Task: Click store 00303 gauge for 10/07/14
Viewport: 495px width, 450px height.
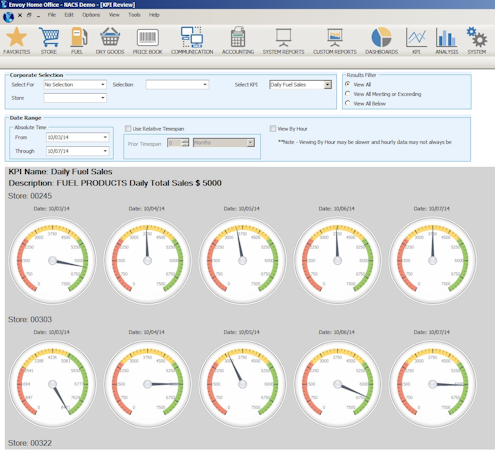Action: [x=432, y=384]
